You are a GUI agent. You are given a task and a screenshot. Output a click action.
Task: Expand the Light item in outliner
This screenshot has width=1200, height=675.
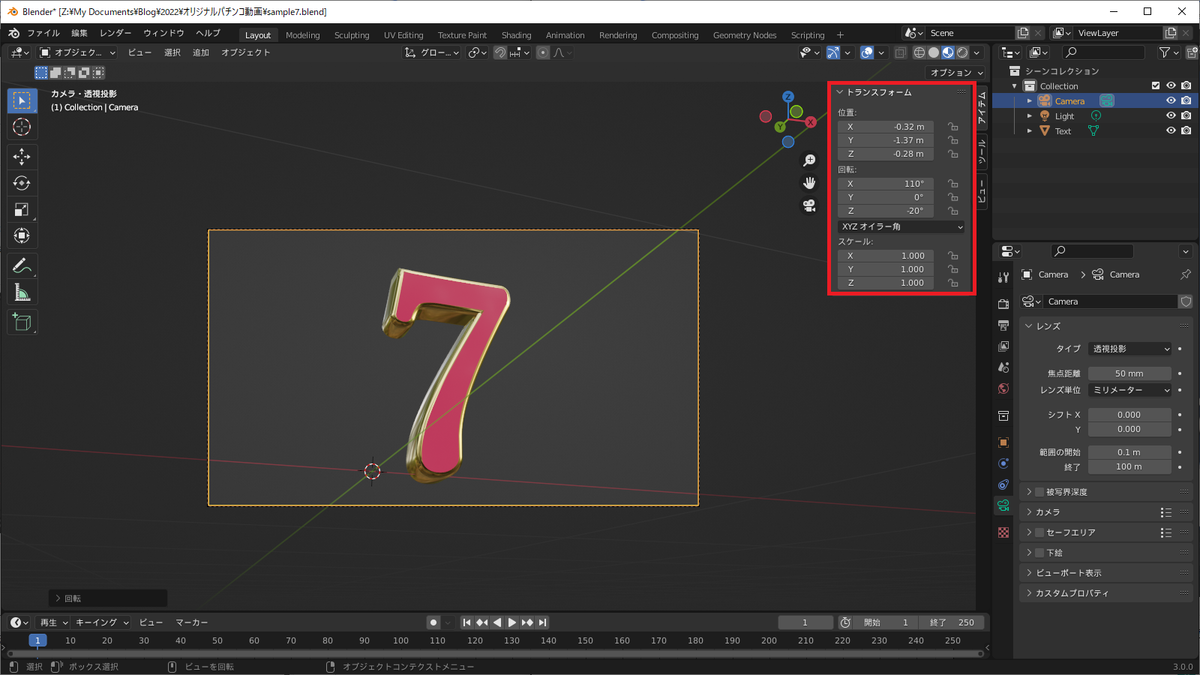[1030, 116]
